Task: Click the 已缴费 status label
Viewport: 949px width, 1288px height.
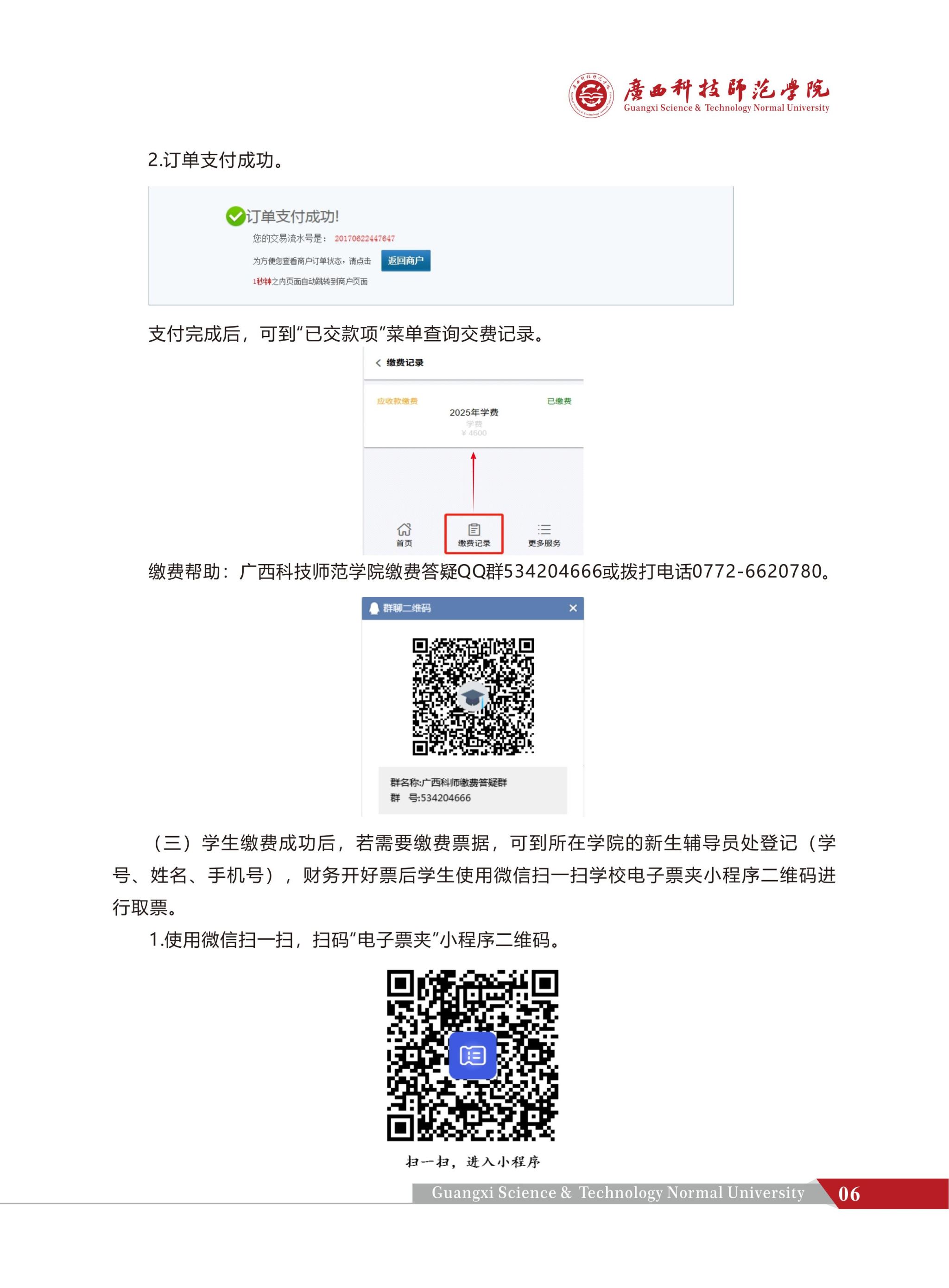Action: pyautogui.click(x=559, y=401)
